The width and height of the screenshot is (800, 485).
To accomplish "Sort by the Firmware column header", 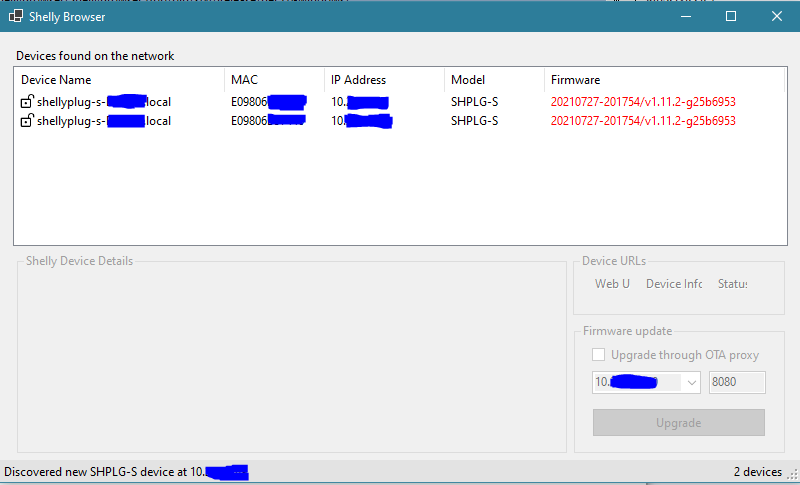I will click(x=664, y=80).
